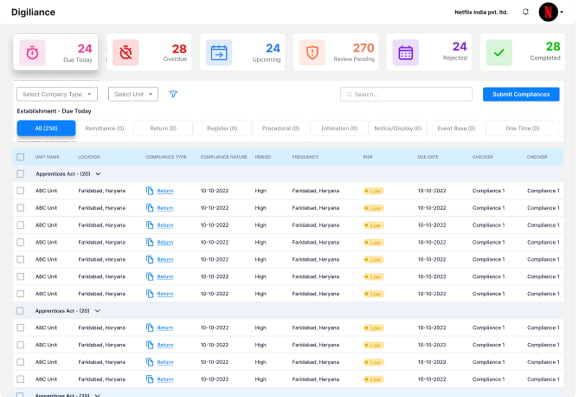The width and height of the screenshot is (576, 397).
Task: Tick the checkbox of the top Apprentices Act group
Action: click(20, 174)
